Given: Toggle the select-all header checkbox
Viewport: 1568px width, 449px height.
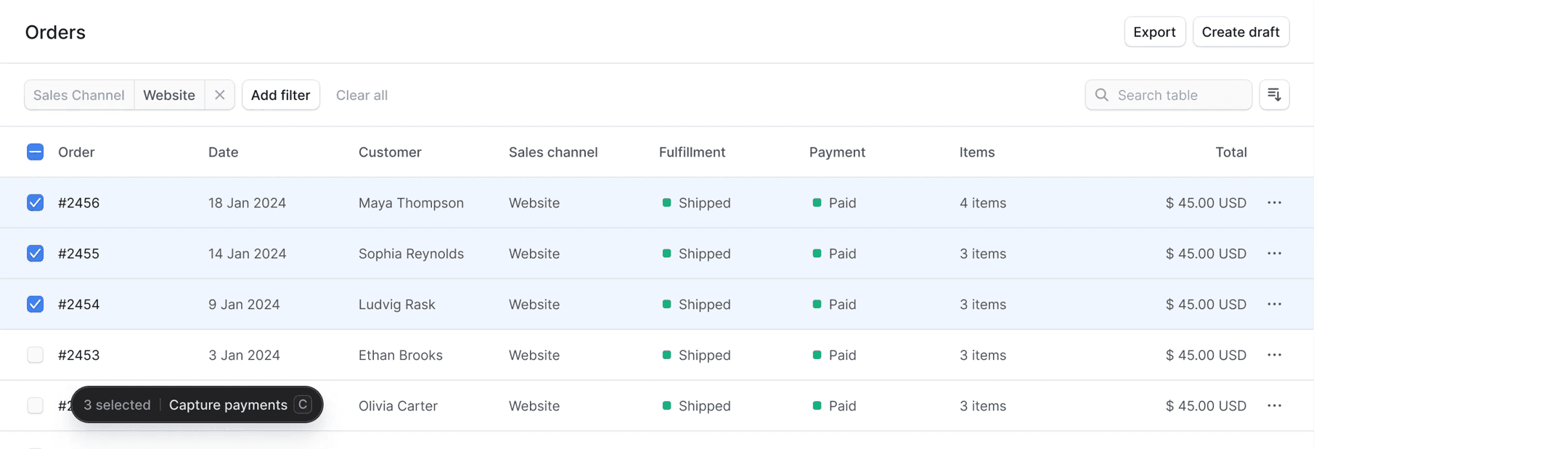Looking at the screenshot, I should [35, 152].
